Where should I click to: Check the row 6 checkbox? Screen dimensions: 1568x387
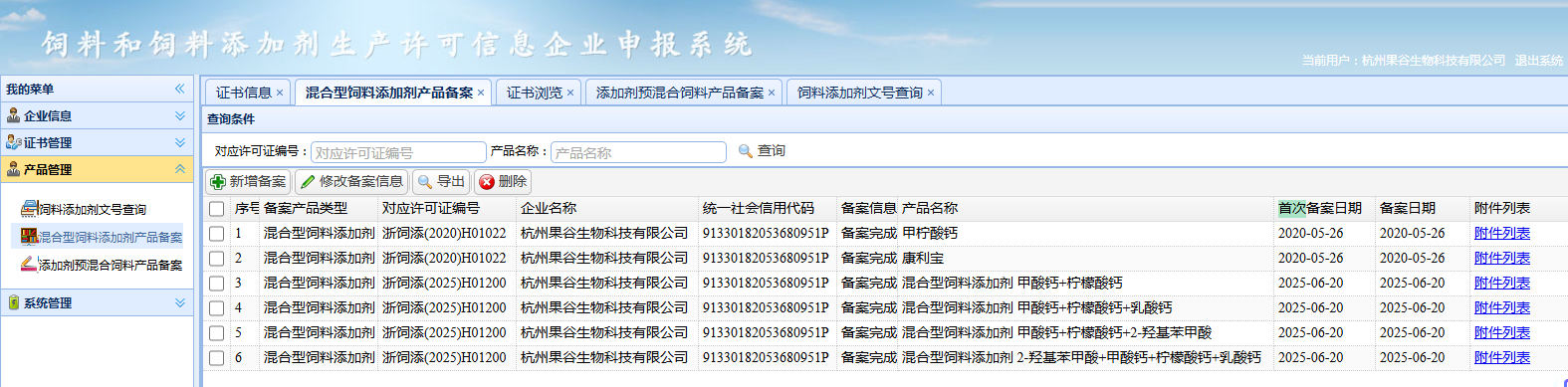tap(216, 358)
